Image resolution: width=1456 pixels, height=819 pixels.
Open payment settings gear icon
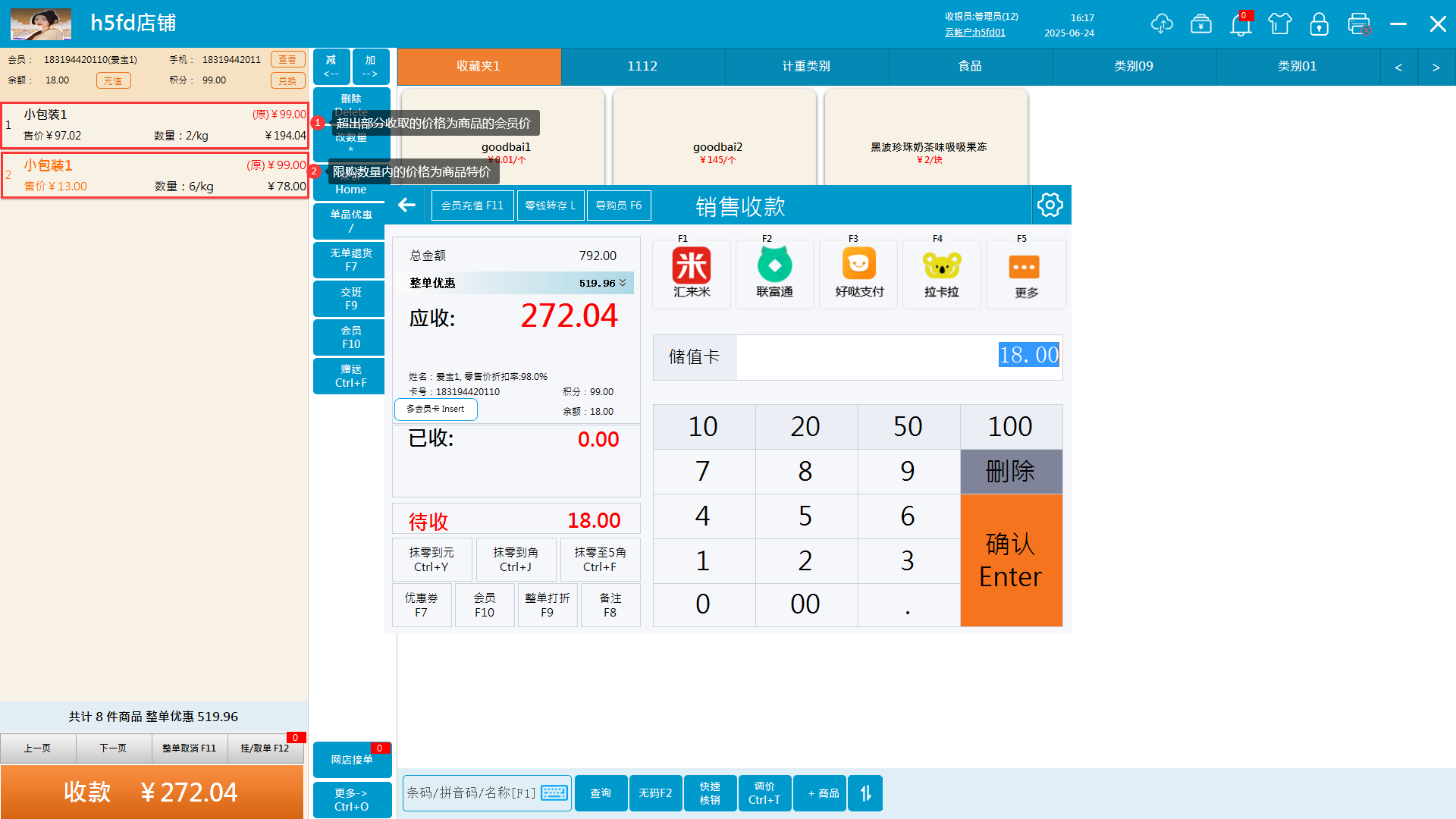(1050, 205)
